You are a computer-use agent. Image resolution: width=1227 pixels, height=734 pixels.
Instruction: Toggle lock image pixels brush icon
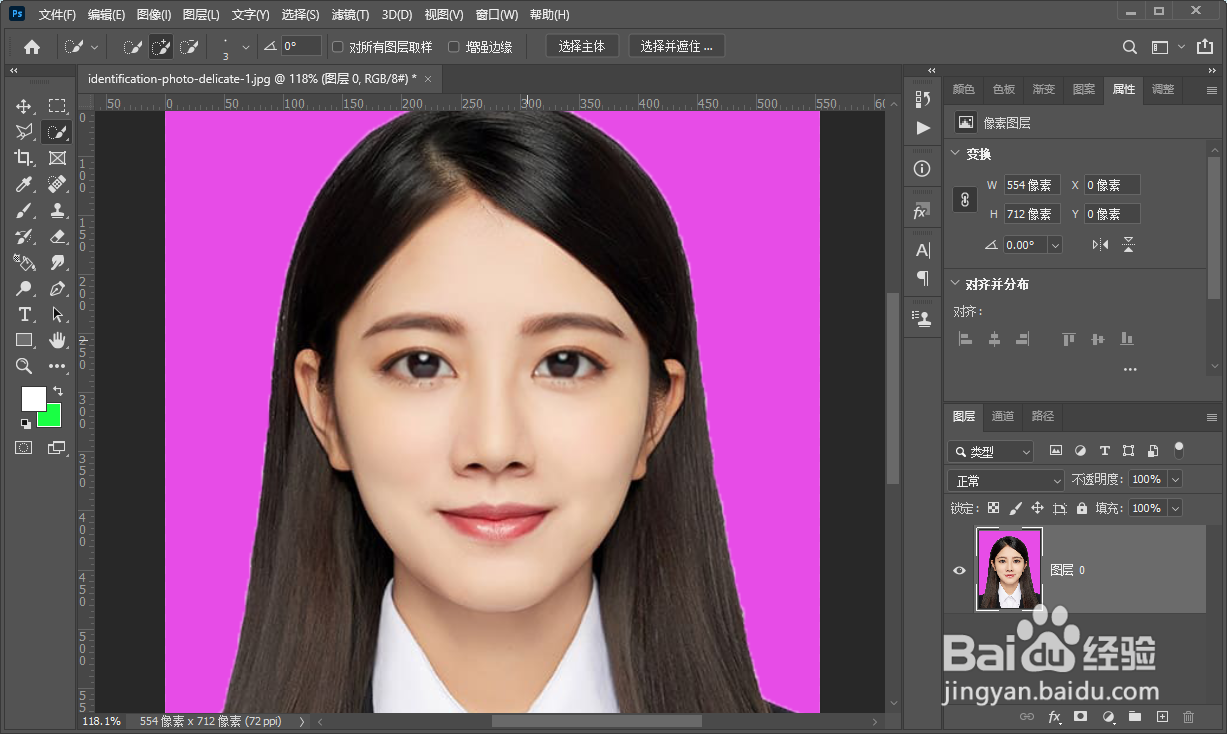(x=1016, y=508)
